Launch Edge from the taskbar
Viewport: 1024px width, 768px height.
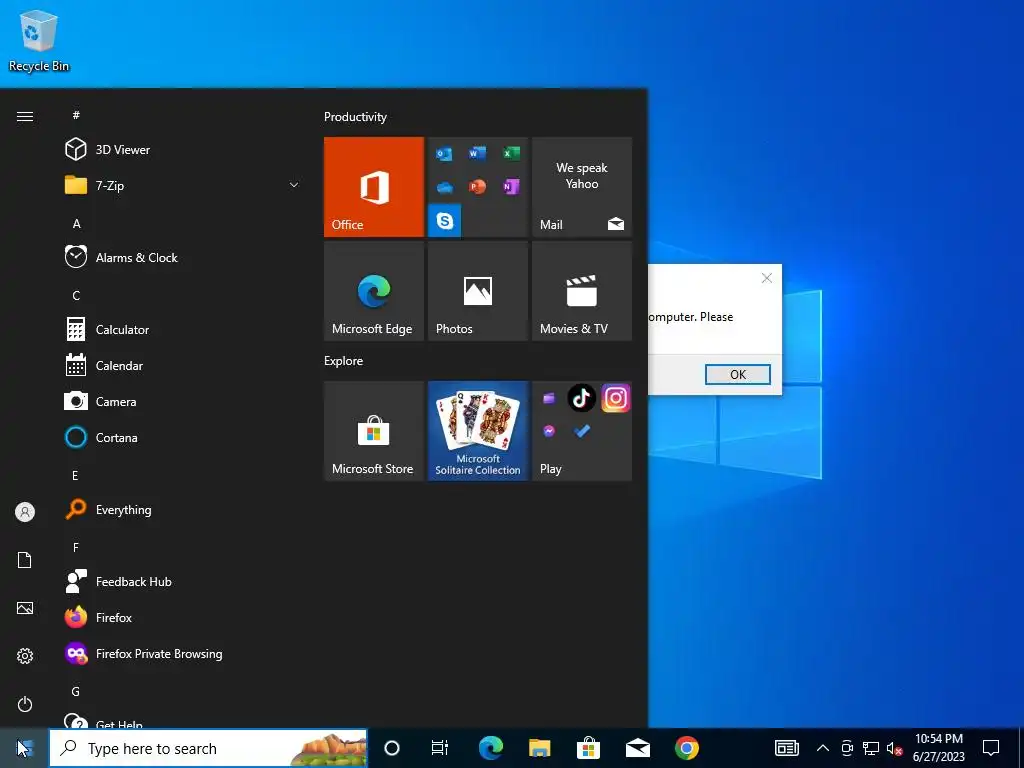(490, 748)
